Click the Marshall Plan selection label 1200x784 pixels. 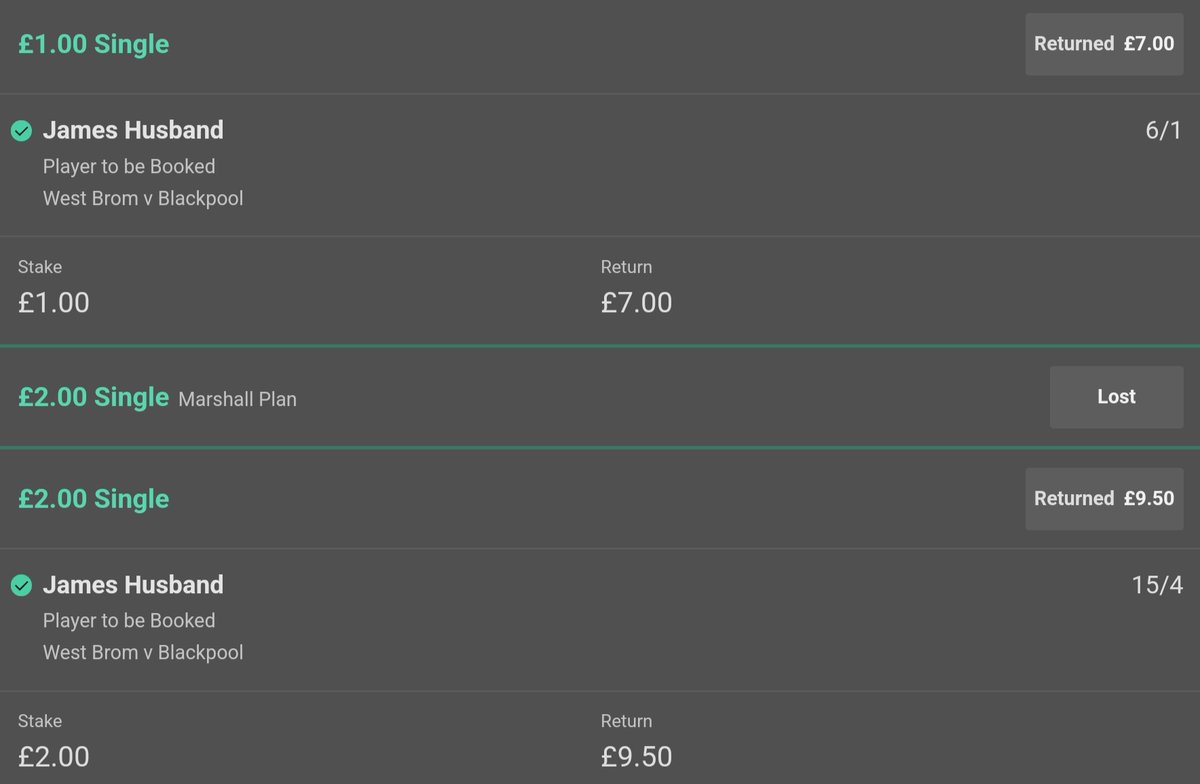tap(238, 399)
